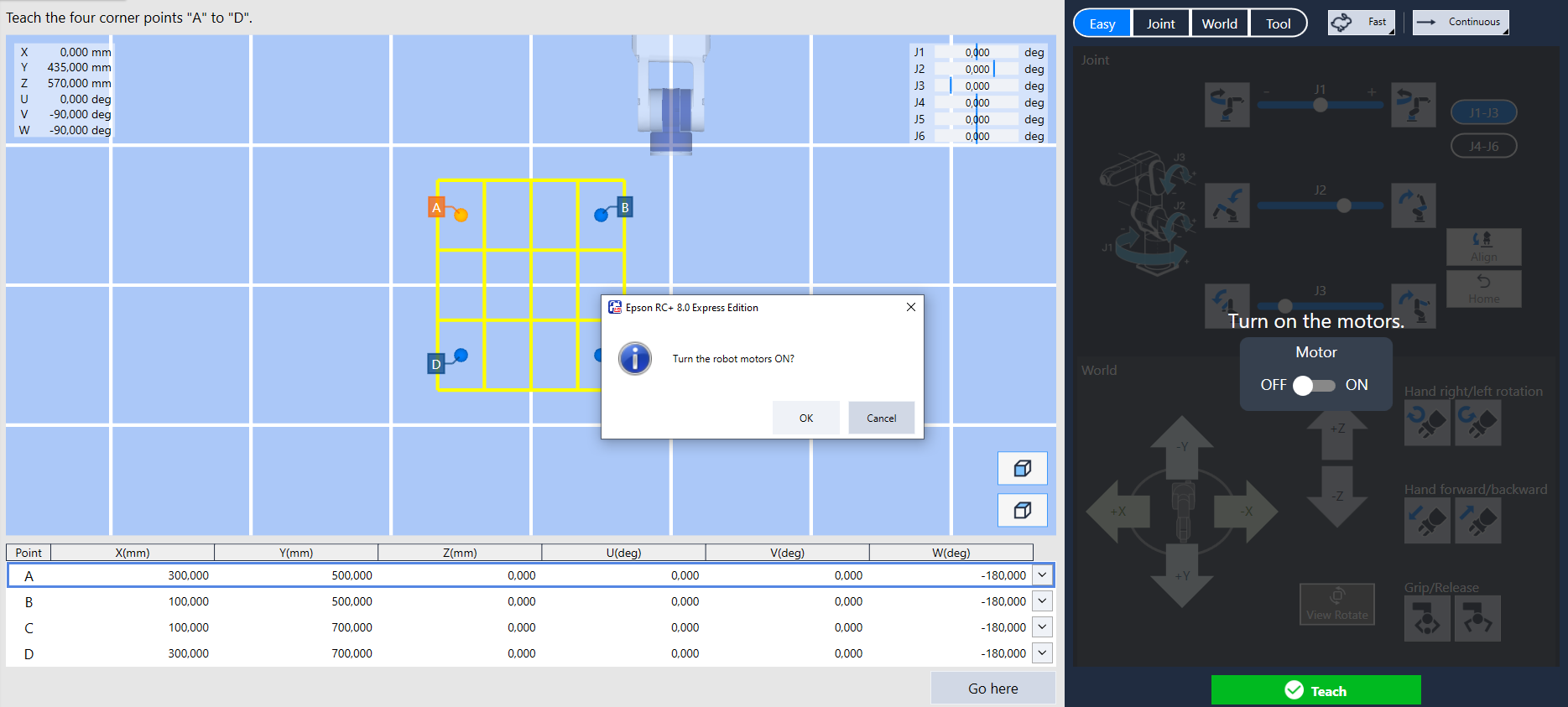Adjust the J1 joint slider

click(1320, 105)
